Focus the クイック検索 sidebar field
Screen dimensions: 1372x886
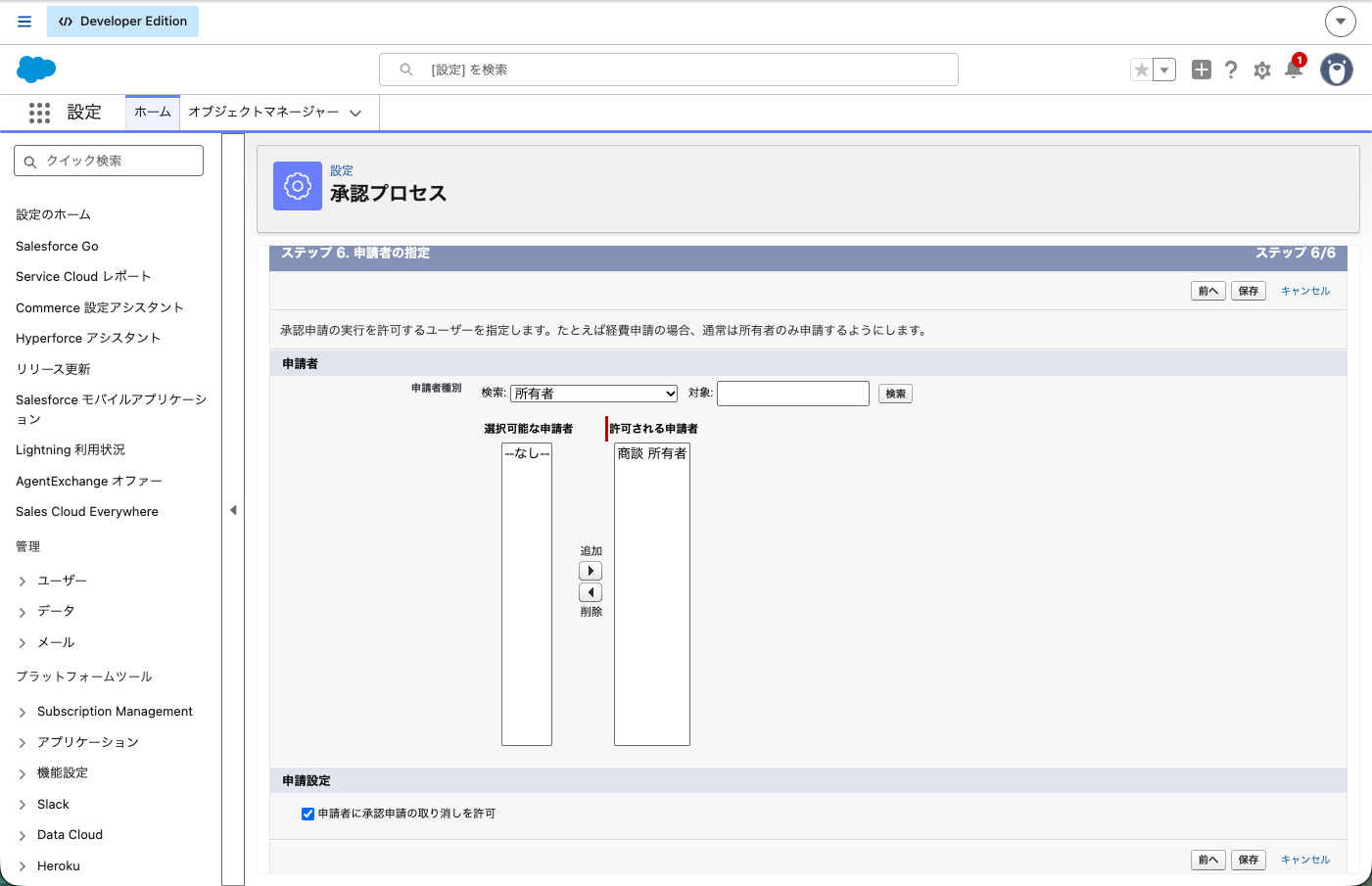pyautogui.click(x=109, y=161)
